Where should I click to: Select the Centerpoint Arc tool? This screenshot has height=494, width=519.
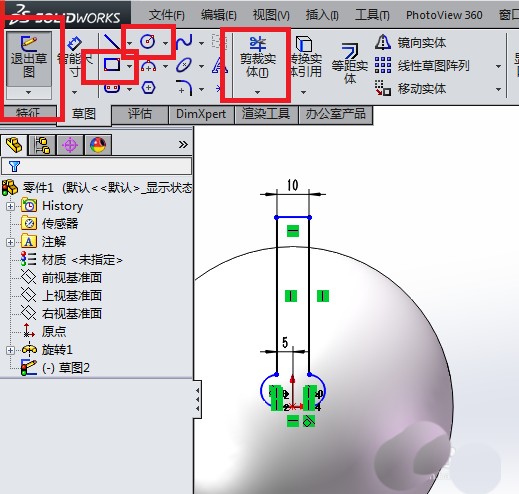pyautogui.click(x=148, y=66)
